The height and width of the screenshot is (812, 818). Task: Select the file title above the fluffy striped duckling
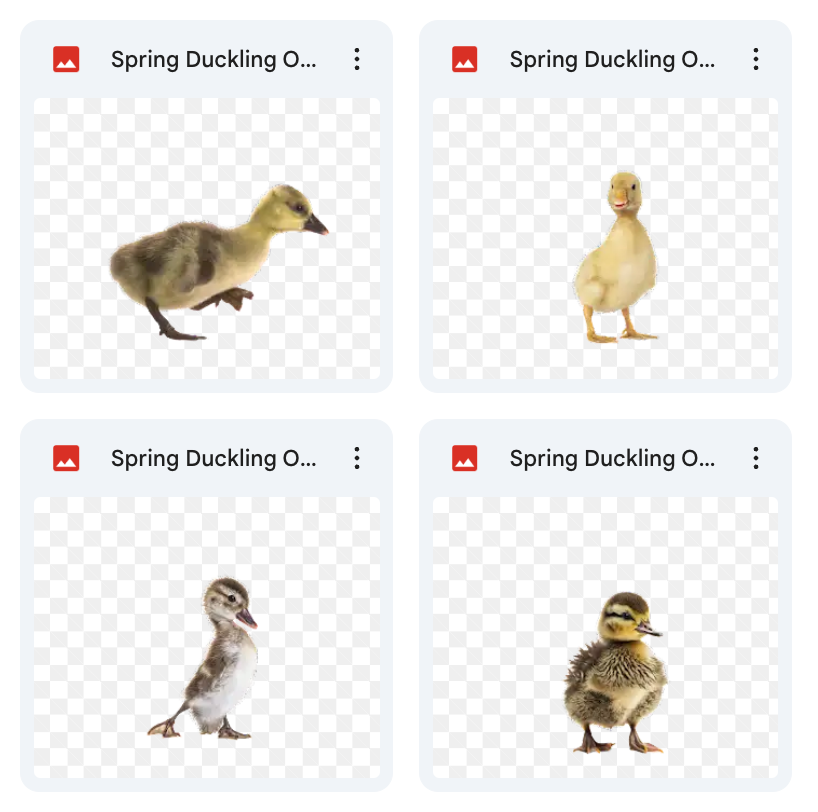(x=612, y=459)
